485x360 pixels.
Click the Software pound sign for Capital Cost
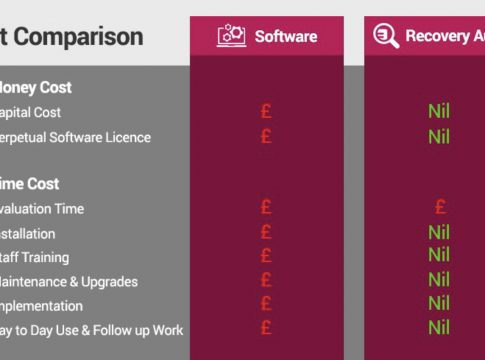tap(266, 111)
